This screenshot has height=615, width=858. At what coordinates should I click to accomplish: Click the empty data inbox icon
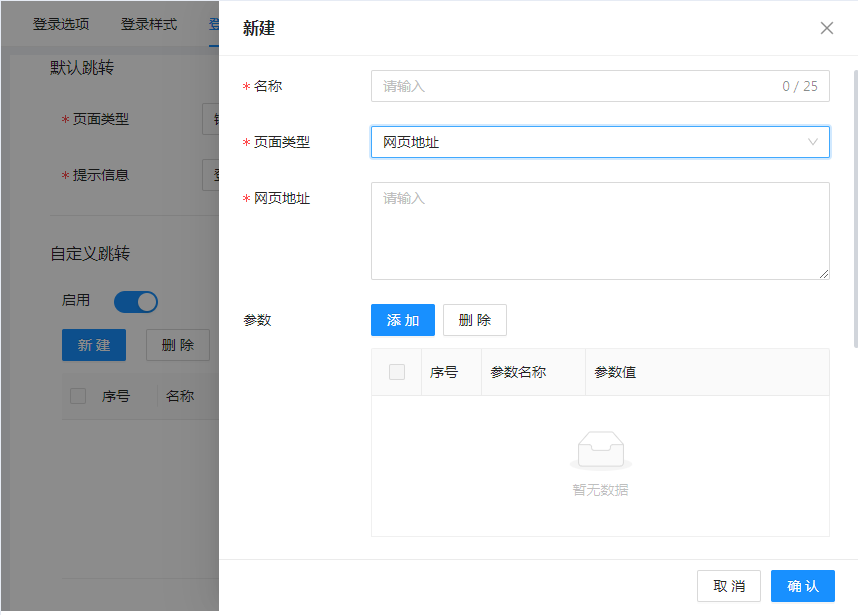tap(600, 451)
